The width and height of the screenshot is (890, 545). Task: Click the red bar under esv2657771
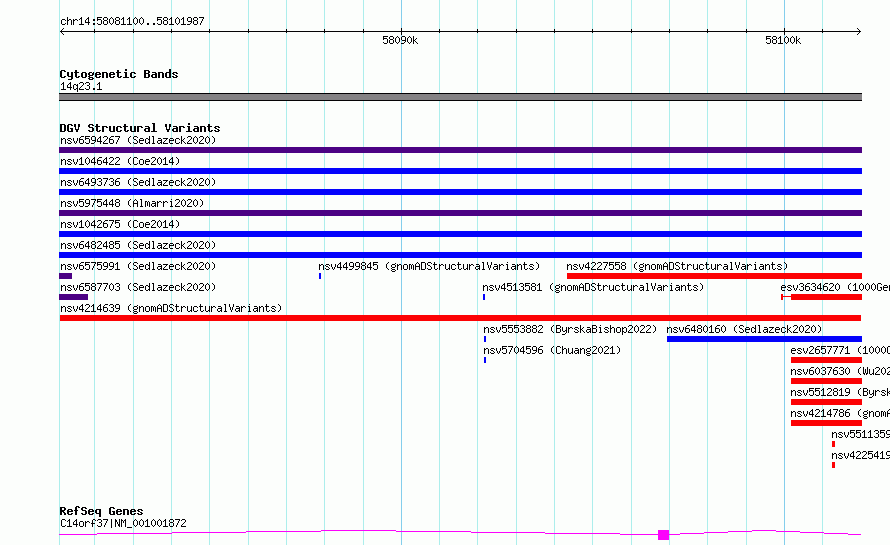pyautogui.click(x=826, y=360)
